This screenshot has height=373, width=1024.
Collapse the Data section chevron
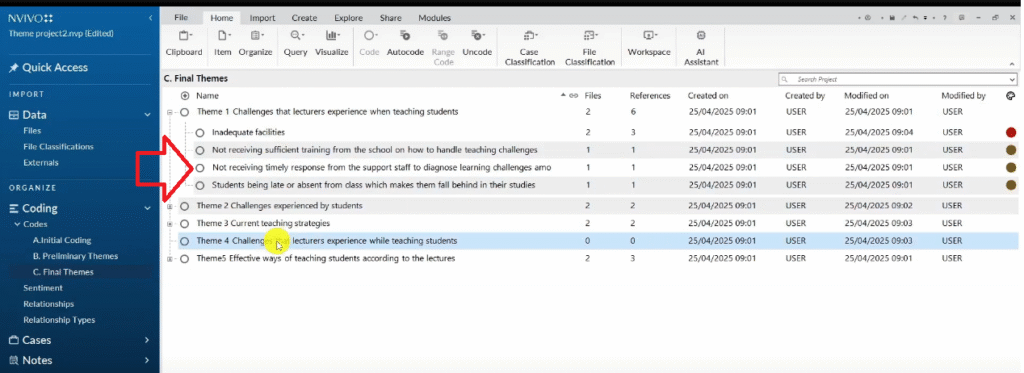[x=147, y=115]
